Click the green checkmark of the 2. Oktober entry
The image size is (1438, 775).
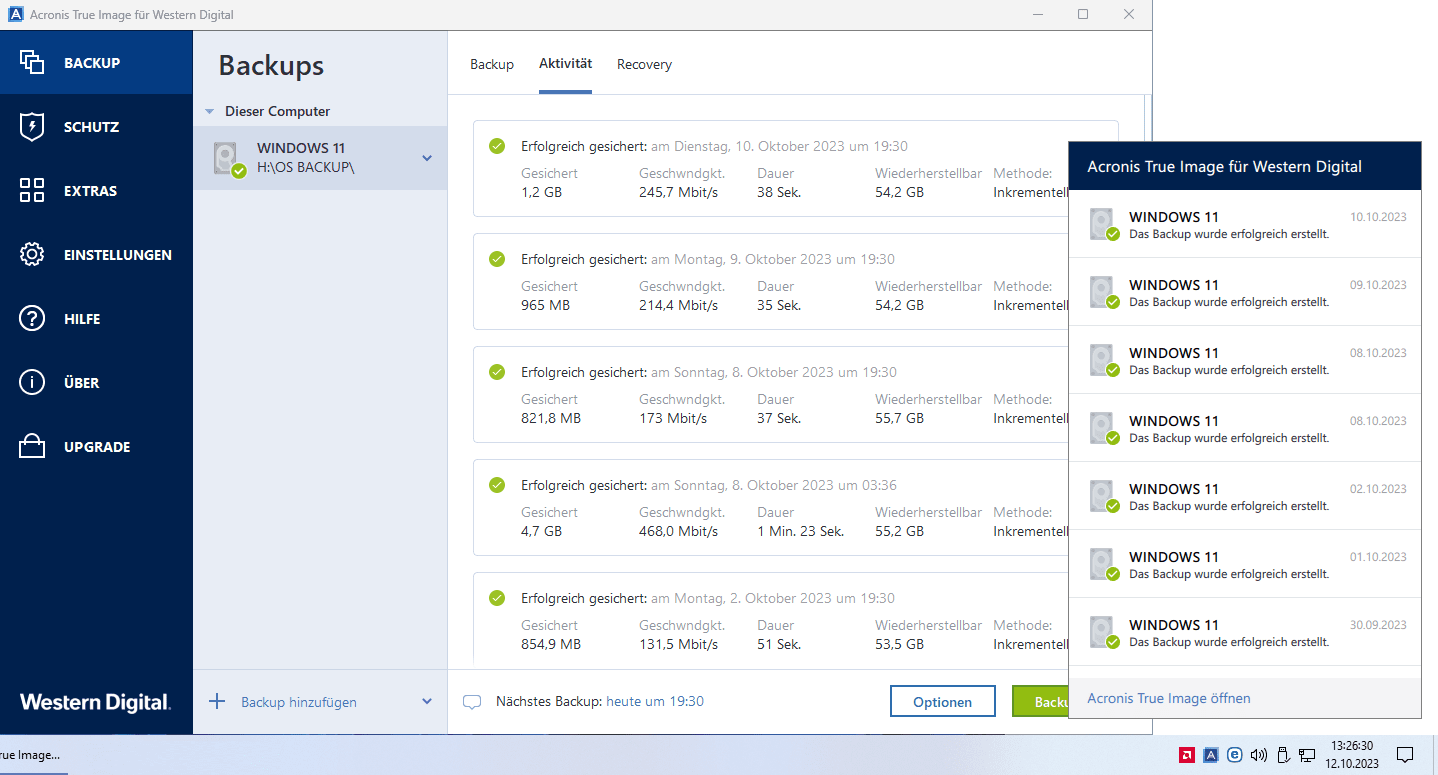tap(497, 598)
